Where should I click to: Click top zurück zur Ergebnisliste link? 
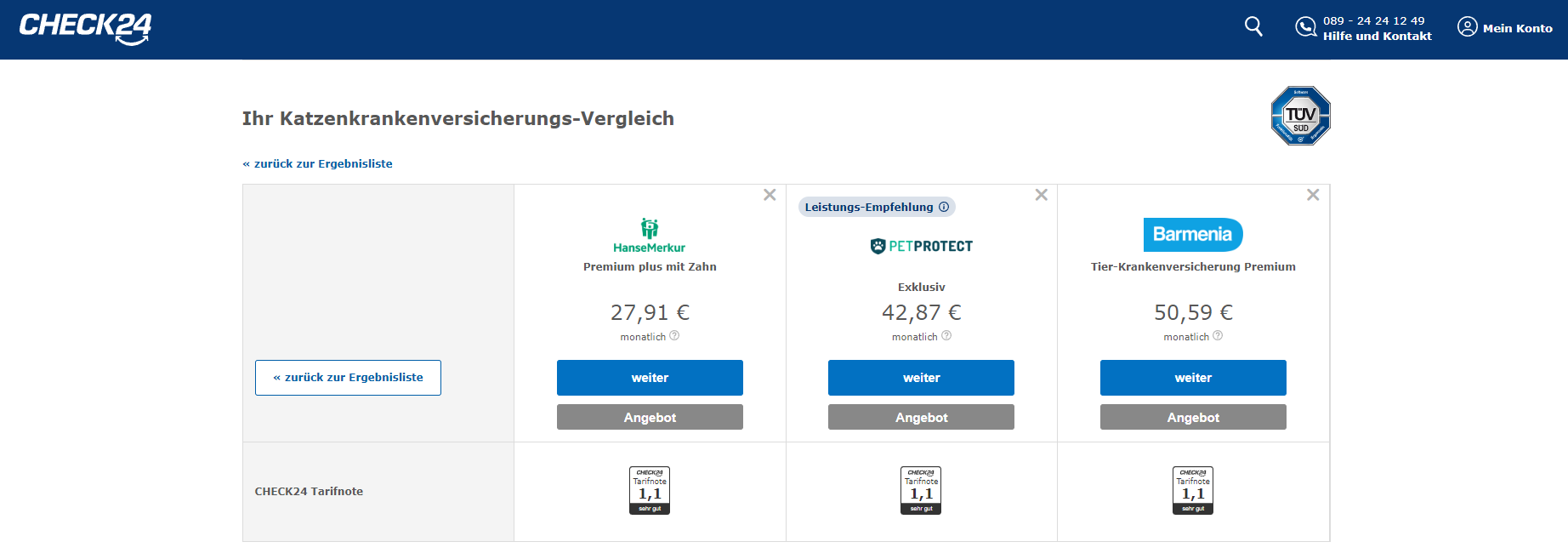[x=317, y=163]
